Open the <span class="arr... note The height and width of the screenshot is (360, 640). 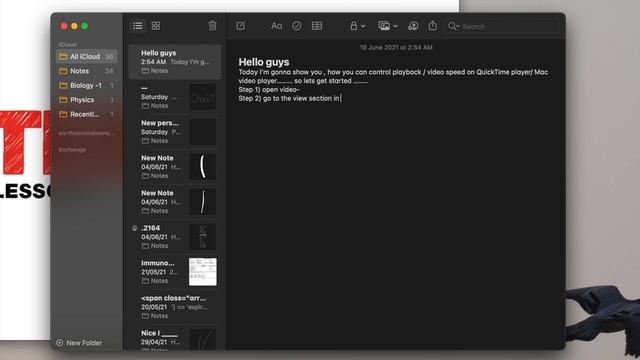pyautogui.click(x=175, y=307)
